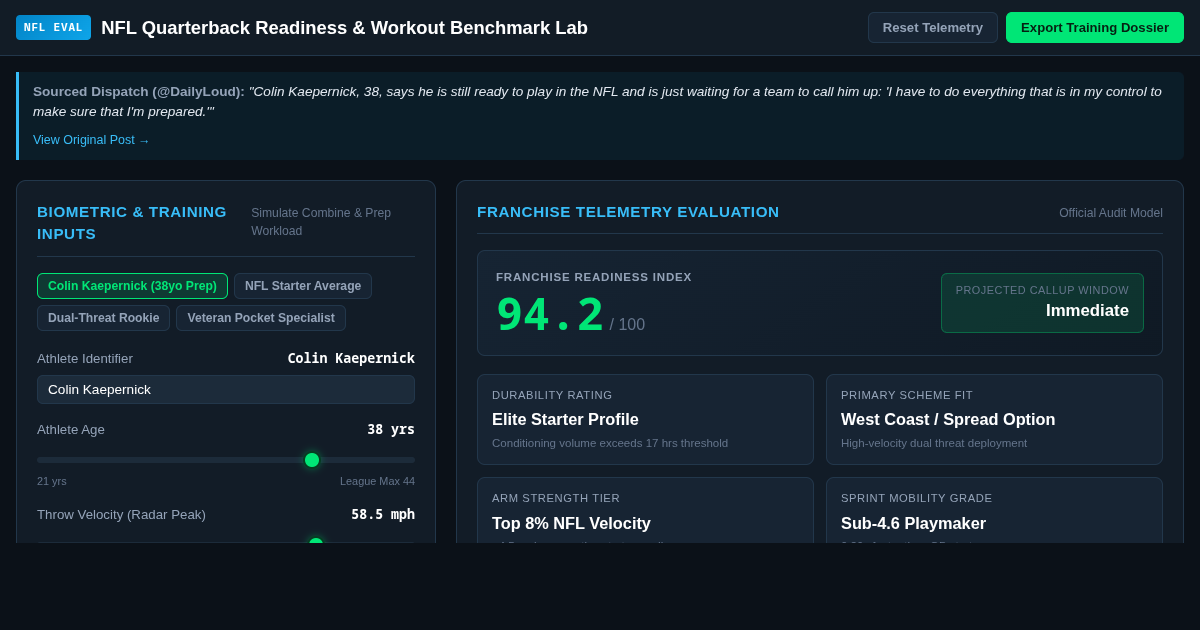Adjust the Athlete Age slider handle
Screen dimensions: 1200x630
point(312,460)
